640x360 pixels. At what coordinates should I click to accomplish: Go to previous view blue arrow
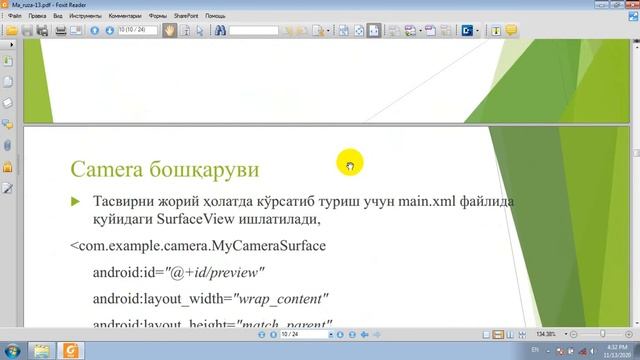364,334
